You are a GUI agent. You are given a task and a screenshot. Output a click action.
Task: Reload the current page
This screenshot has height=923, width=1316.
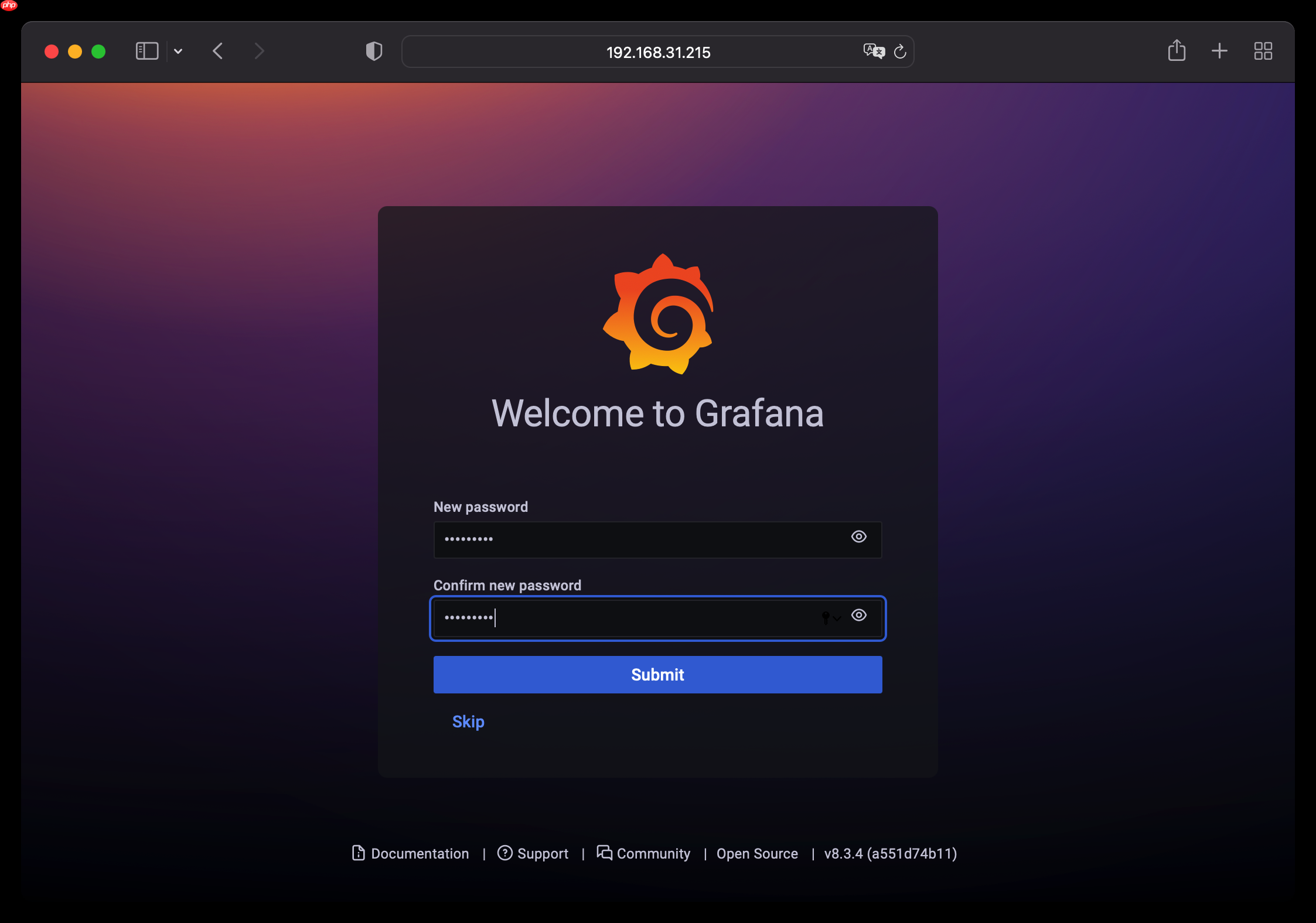pos(900,52)
